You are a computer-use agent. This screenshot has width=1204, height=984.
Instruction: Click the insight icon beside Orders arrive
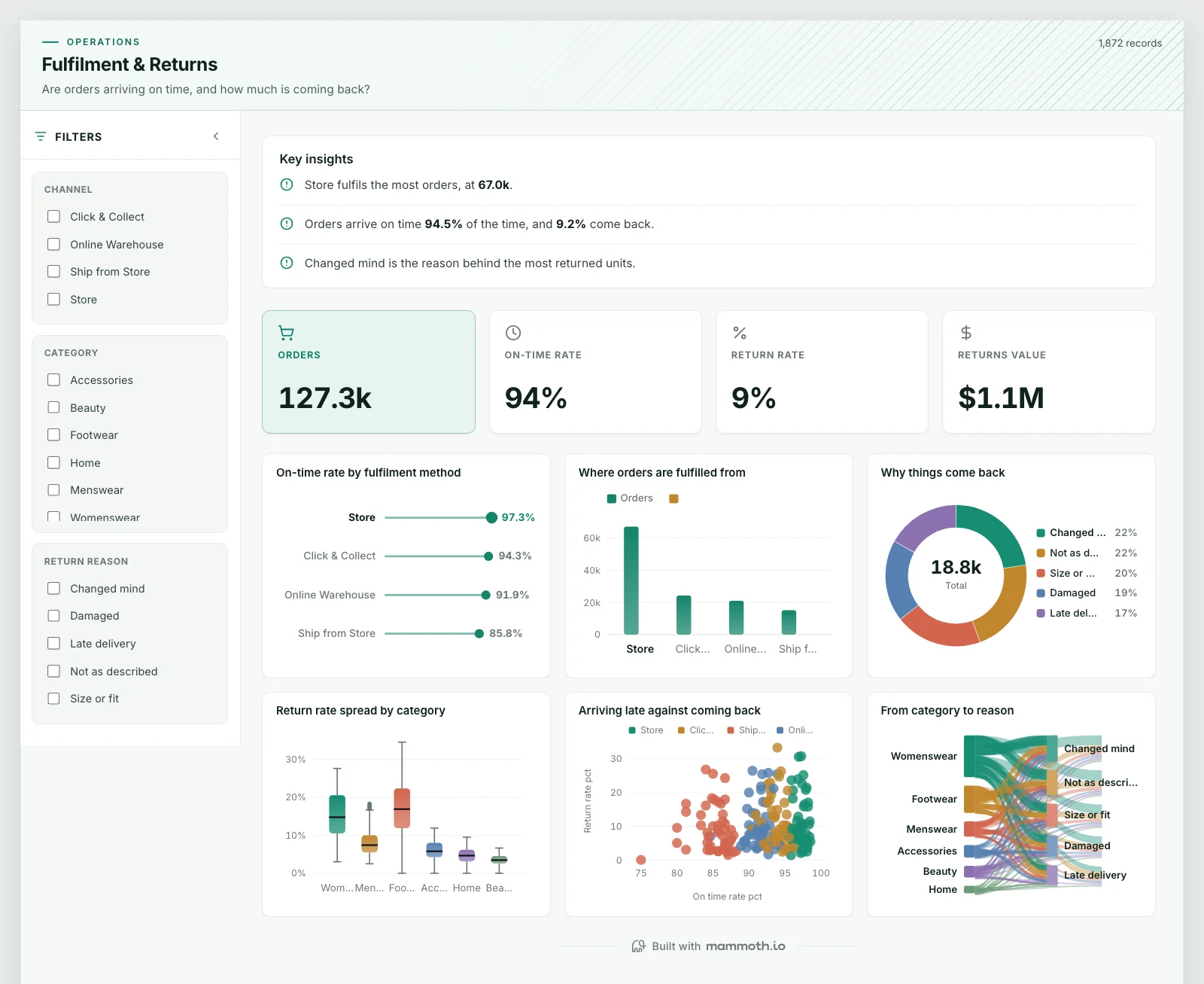(x=287, y=224)
